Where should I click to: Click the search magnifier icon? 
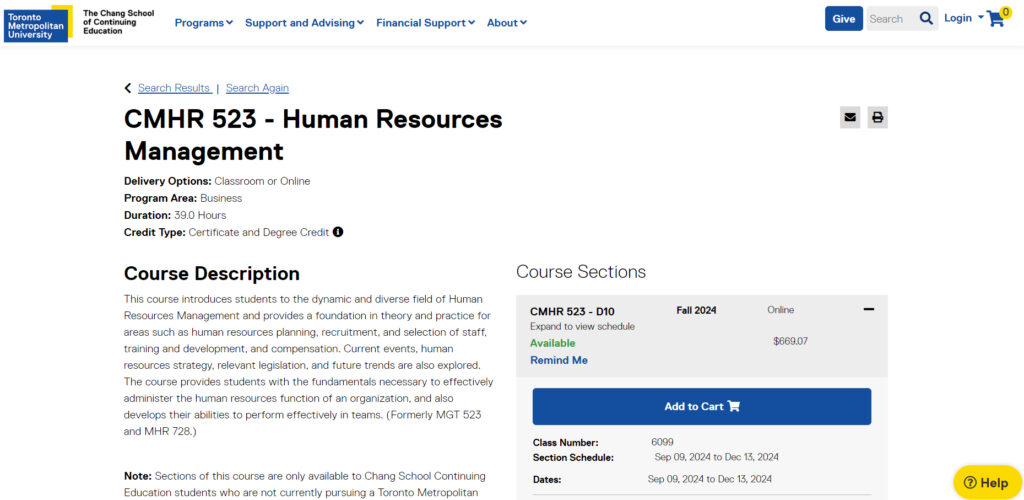point(926,19)
